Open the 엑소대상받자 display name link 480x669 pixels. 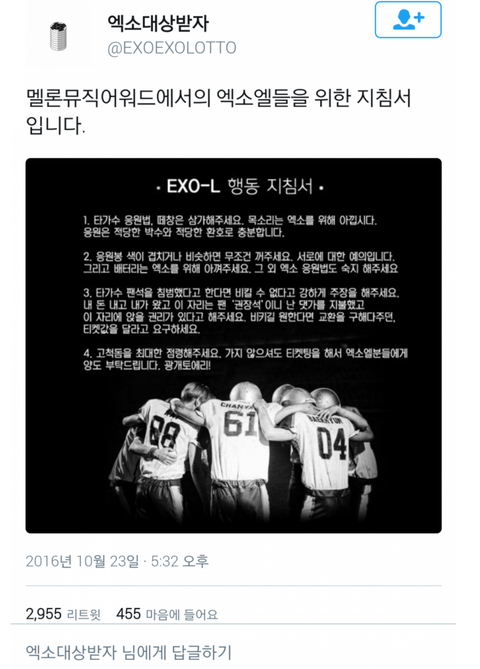[x=158, y=23]
